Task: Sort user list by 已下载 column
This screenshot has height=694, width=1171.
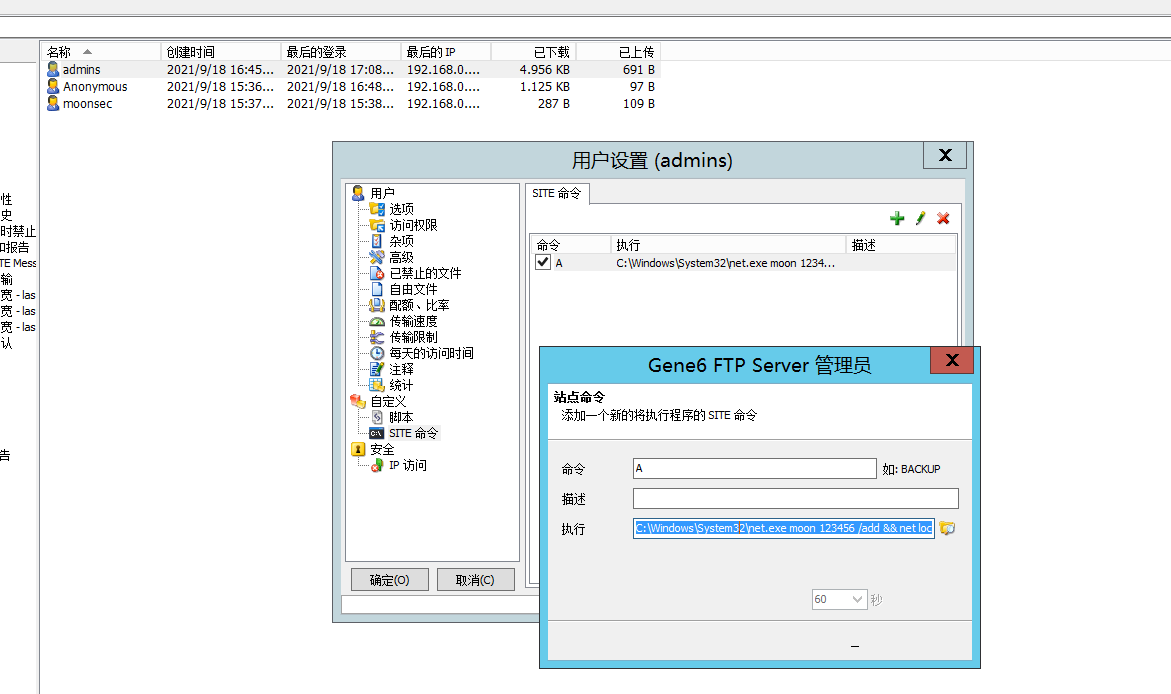Action: [533, 52]
